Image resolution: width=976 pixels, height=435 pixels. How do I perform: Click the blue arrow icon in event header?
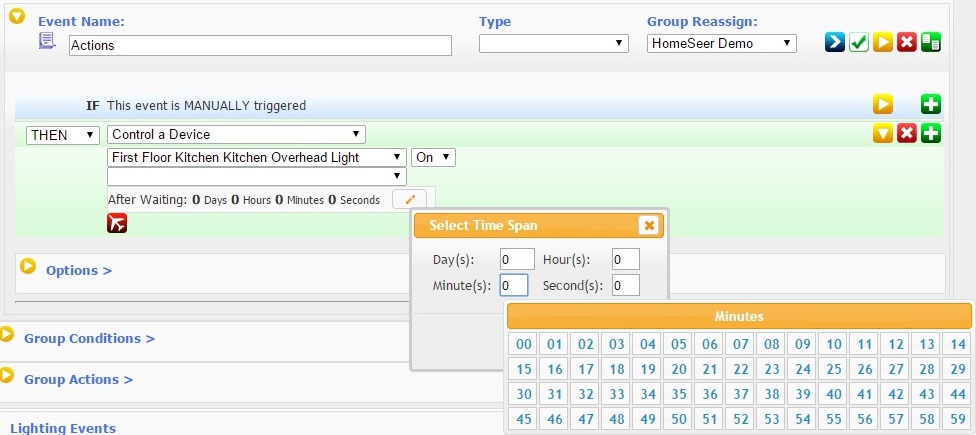pos(835,42)
